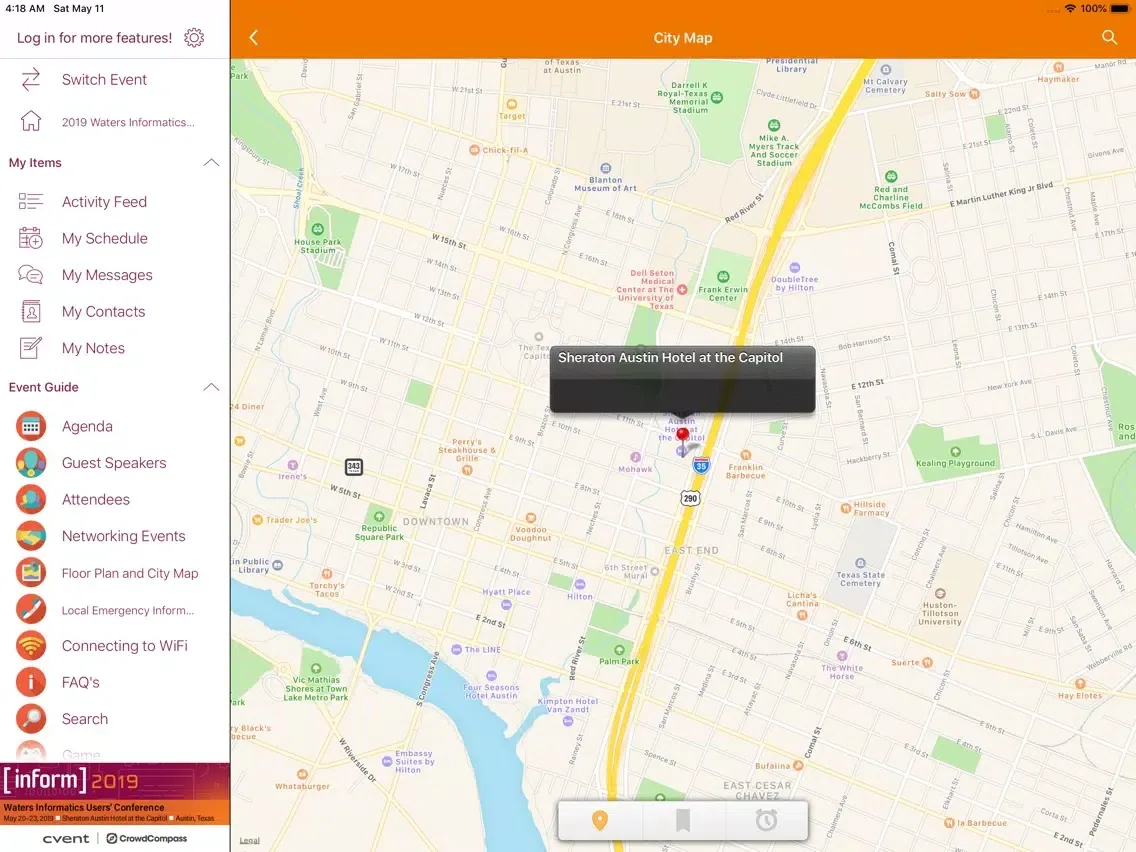Open the Activity Feed icon
Viewport: 1136px width, 852px height.
pyautogui.click(x=30, y=201)
